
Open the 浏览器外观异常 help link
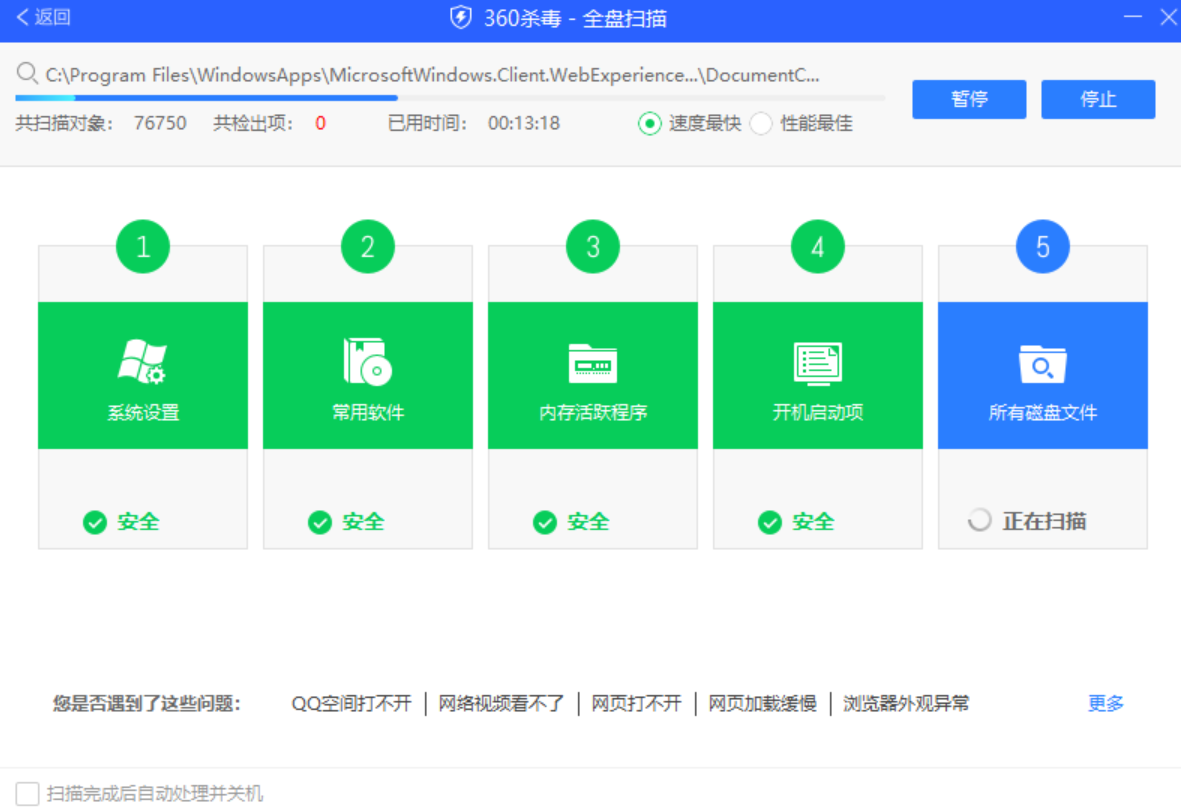(x=906, y=703)
